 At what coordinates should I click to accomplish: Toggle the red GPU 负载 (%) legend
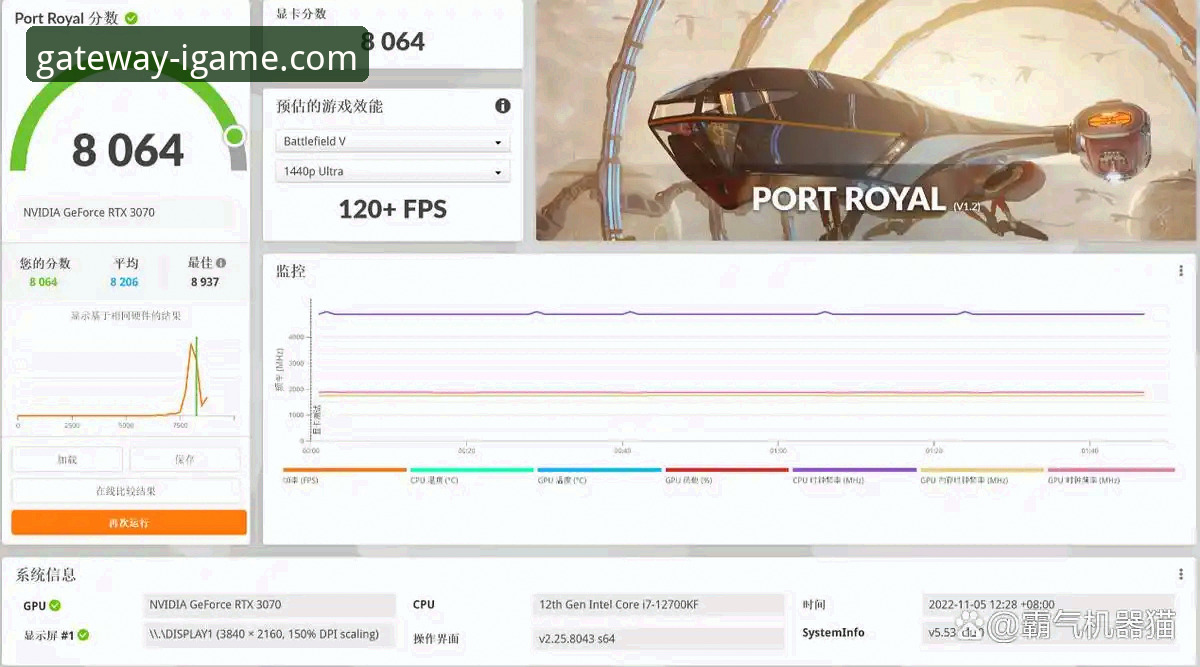[x=727, y=476]
